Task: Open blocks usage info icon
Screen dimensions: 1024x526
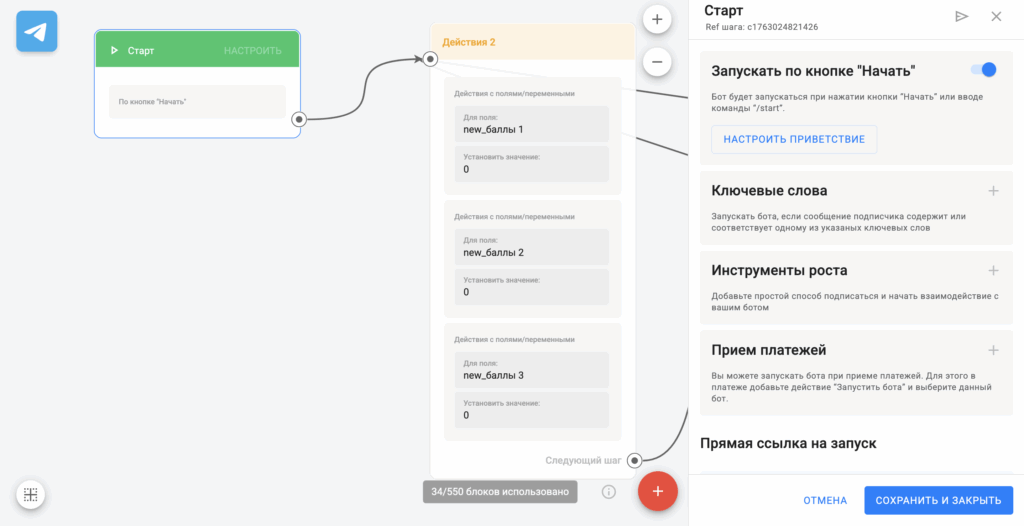Action: pyautogui.click(x=609, y=491)
